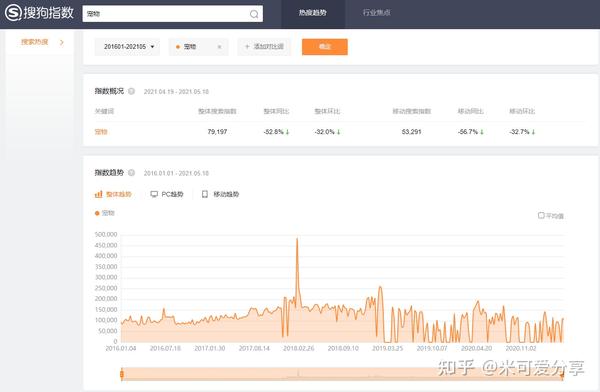Click the 500,000 y-axis label
600x392 pixels.
click(x=106, y=234)
